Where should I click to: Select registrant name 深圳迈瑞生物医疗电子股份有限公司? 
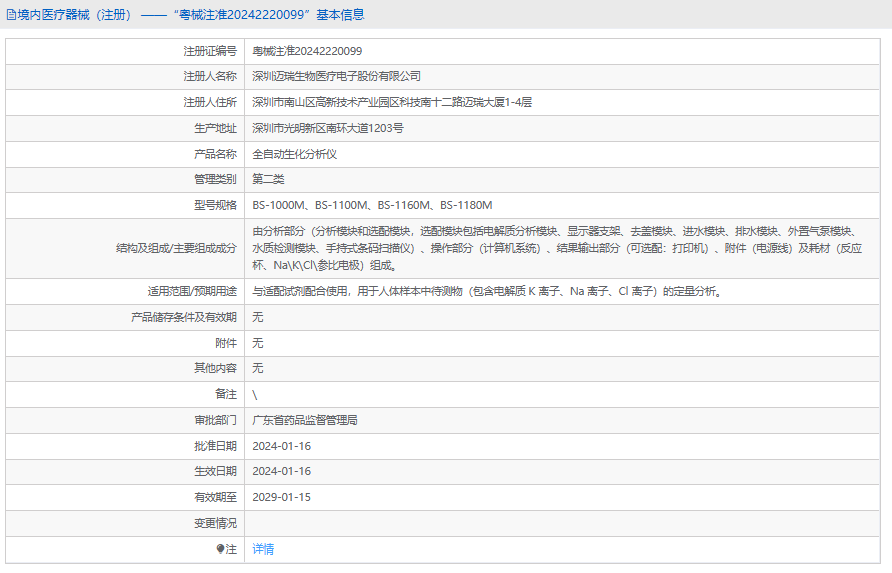[336, 76]
